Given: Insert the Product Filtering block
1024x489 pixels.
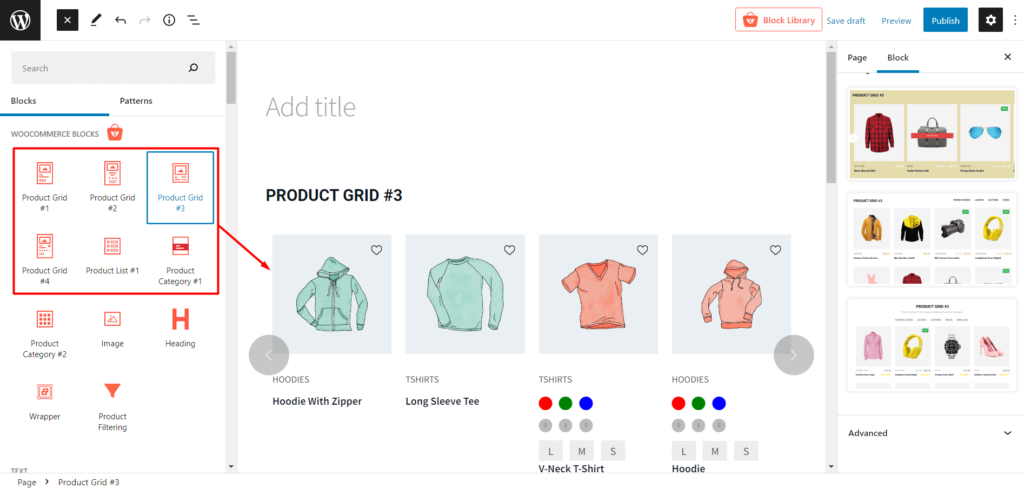Looking at the screenshot, I should click(x=112, y=406).
